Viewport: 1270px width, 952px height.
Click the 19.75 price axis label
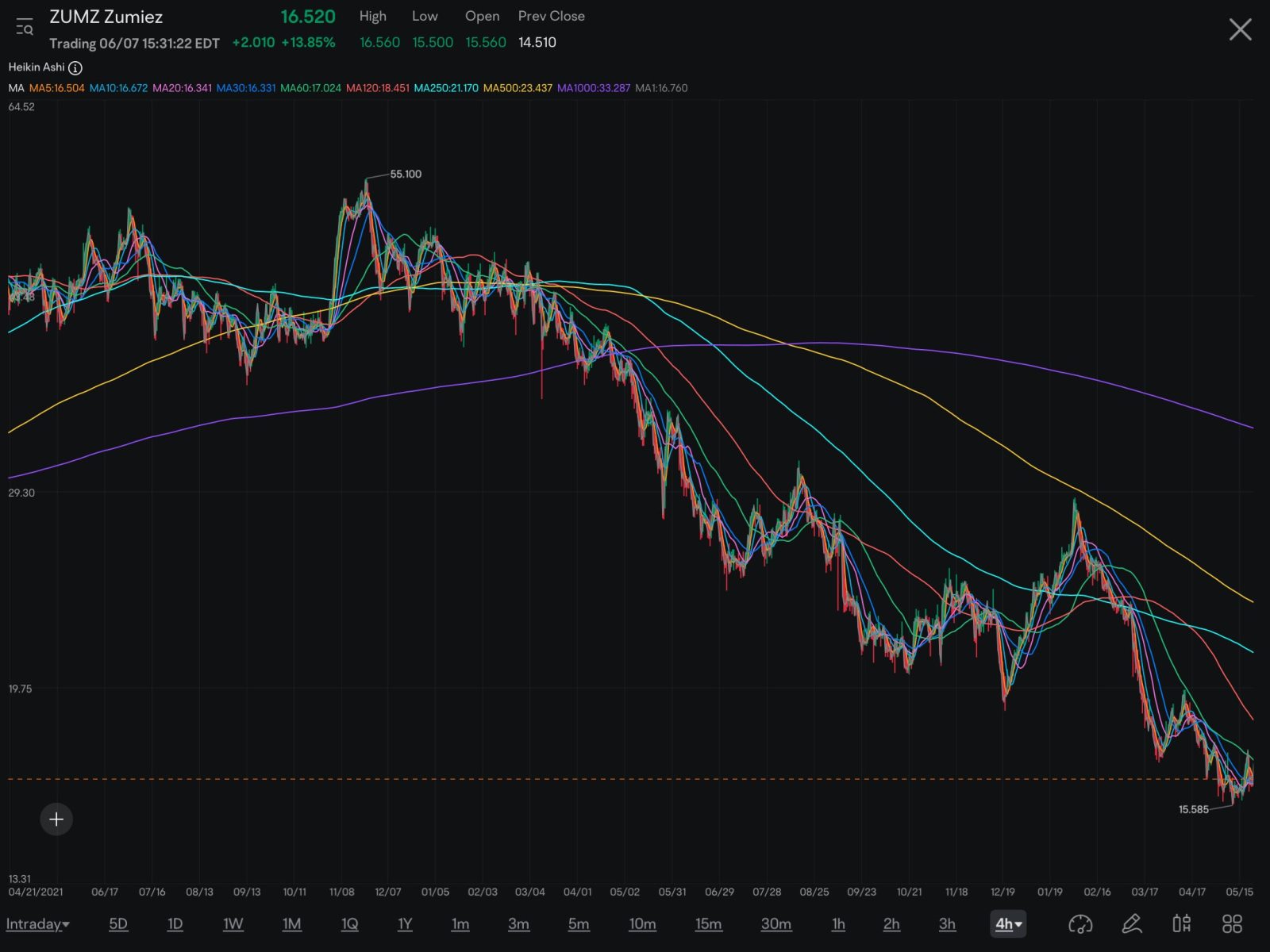[21, 689]
